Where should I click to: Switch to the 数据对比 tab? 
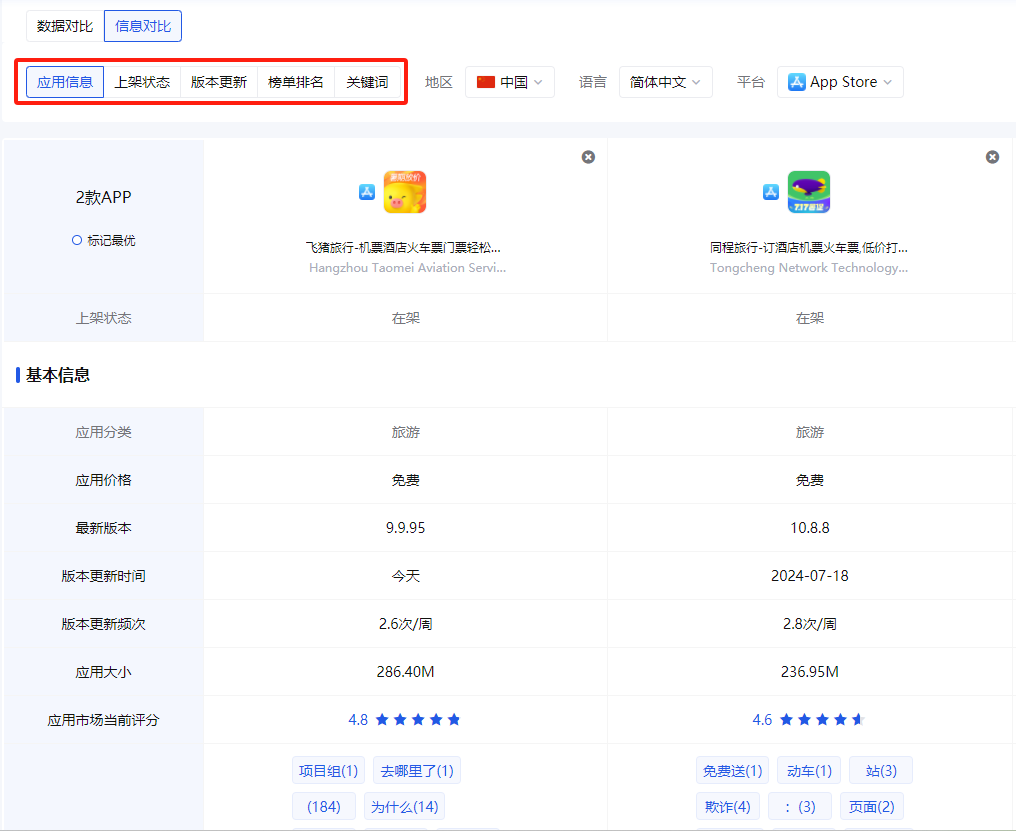click(65, 26)
